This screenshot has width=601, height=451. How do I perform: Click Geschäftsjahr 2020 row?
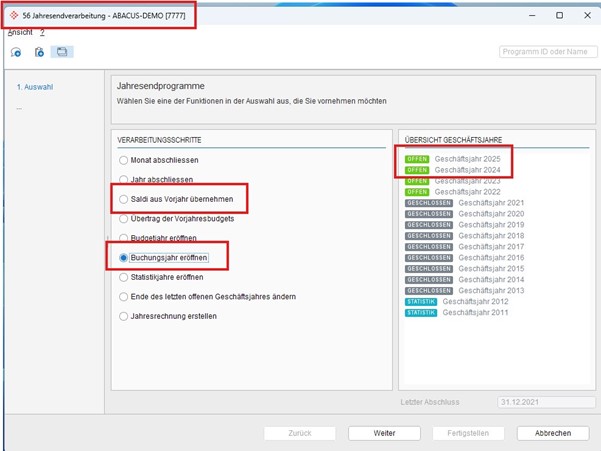coord(465,214)
